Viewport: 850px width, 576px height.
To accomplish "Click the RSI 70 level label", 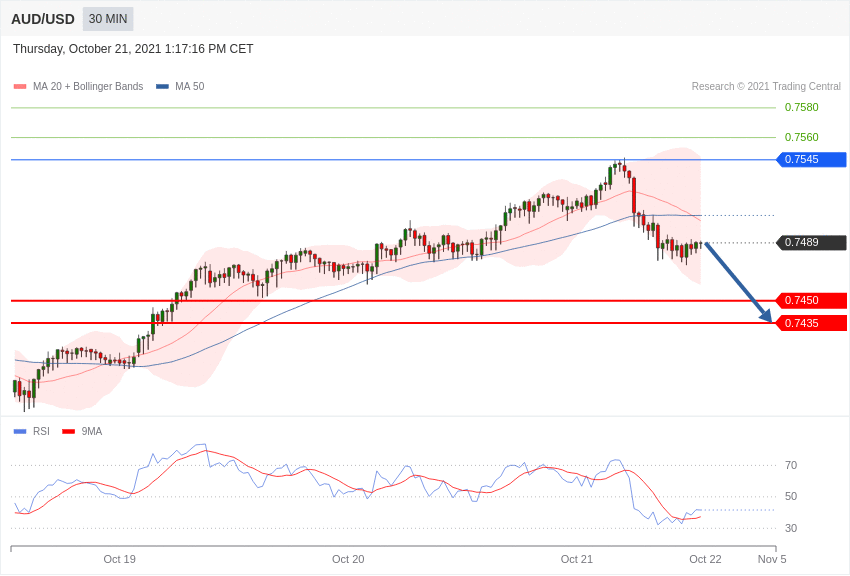I will coord(791,466).
